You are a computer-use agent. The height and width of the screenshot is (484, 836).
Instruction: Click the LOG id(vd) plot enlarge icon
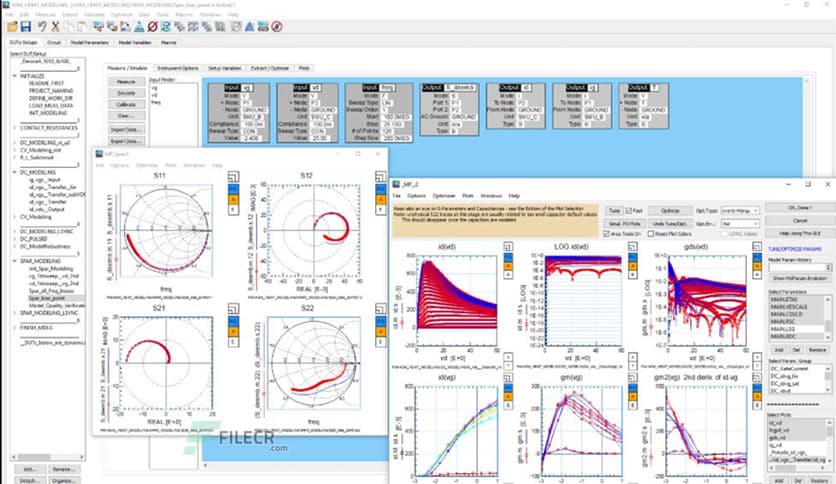click(x=632, y=247)
